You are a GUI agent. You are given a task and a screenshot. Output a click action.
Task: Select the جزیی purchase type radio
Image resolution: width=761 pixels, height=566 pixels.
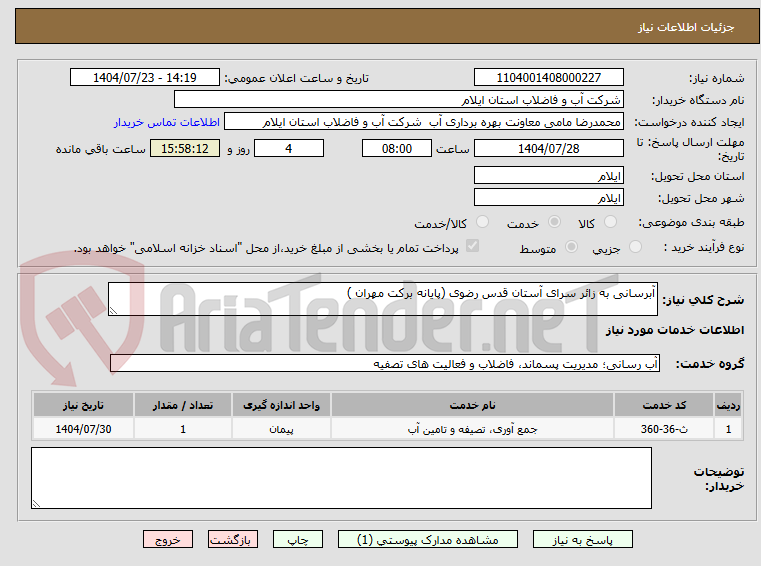point(635,247)
